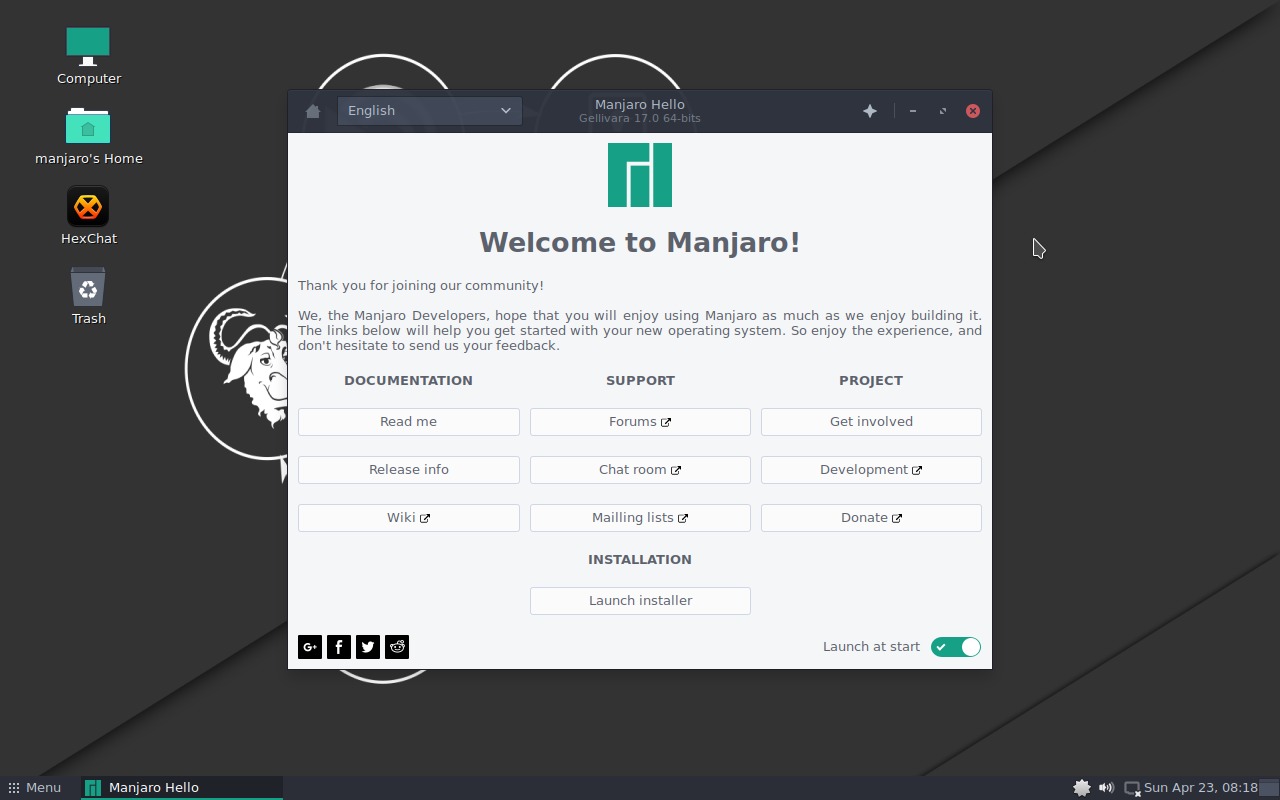Click the home icon in the titlebar

313,111
